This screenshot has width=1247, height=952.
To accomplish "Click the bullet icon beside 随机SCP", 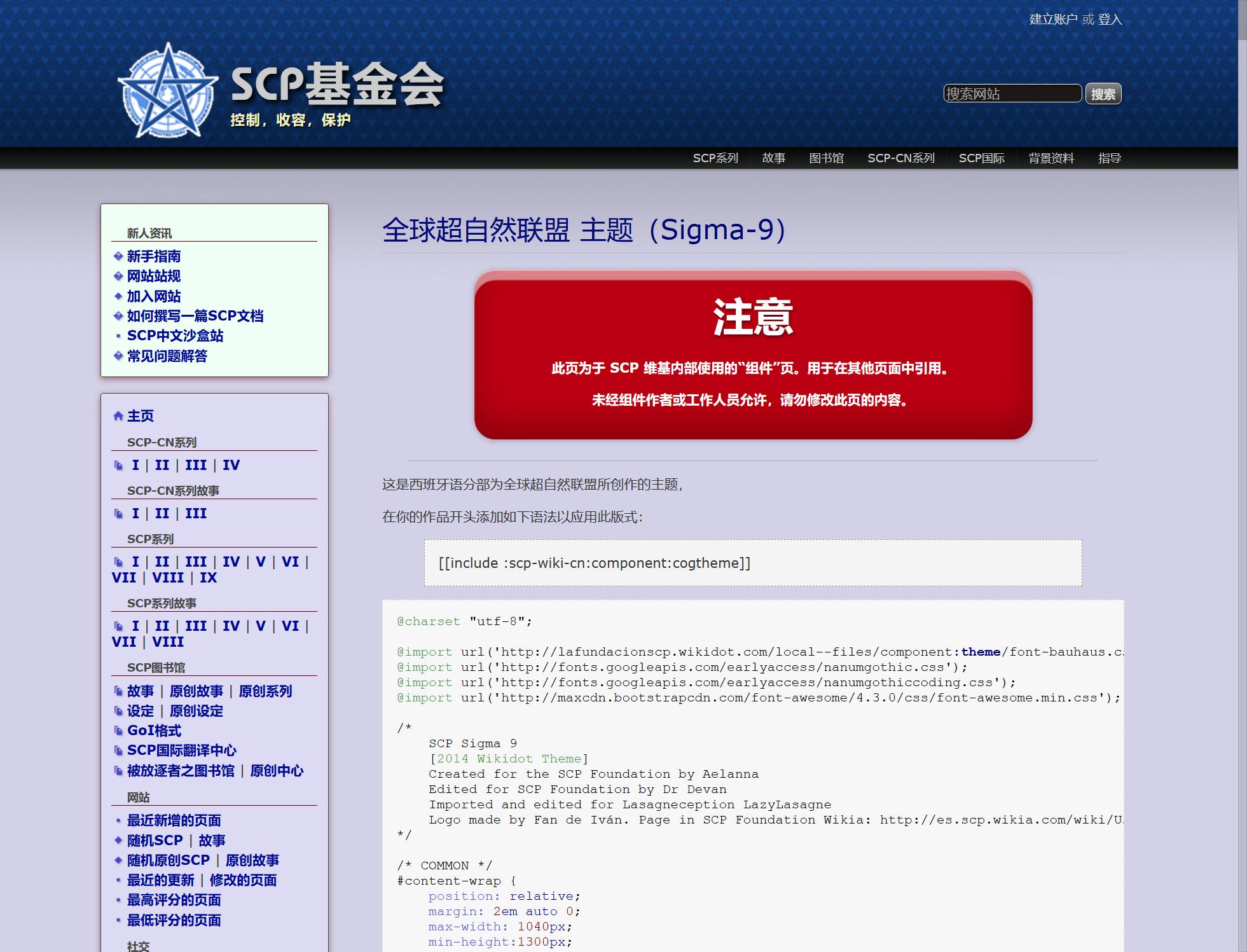I will click(118, 841).
